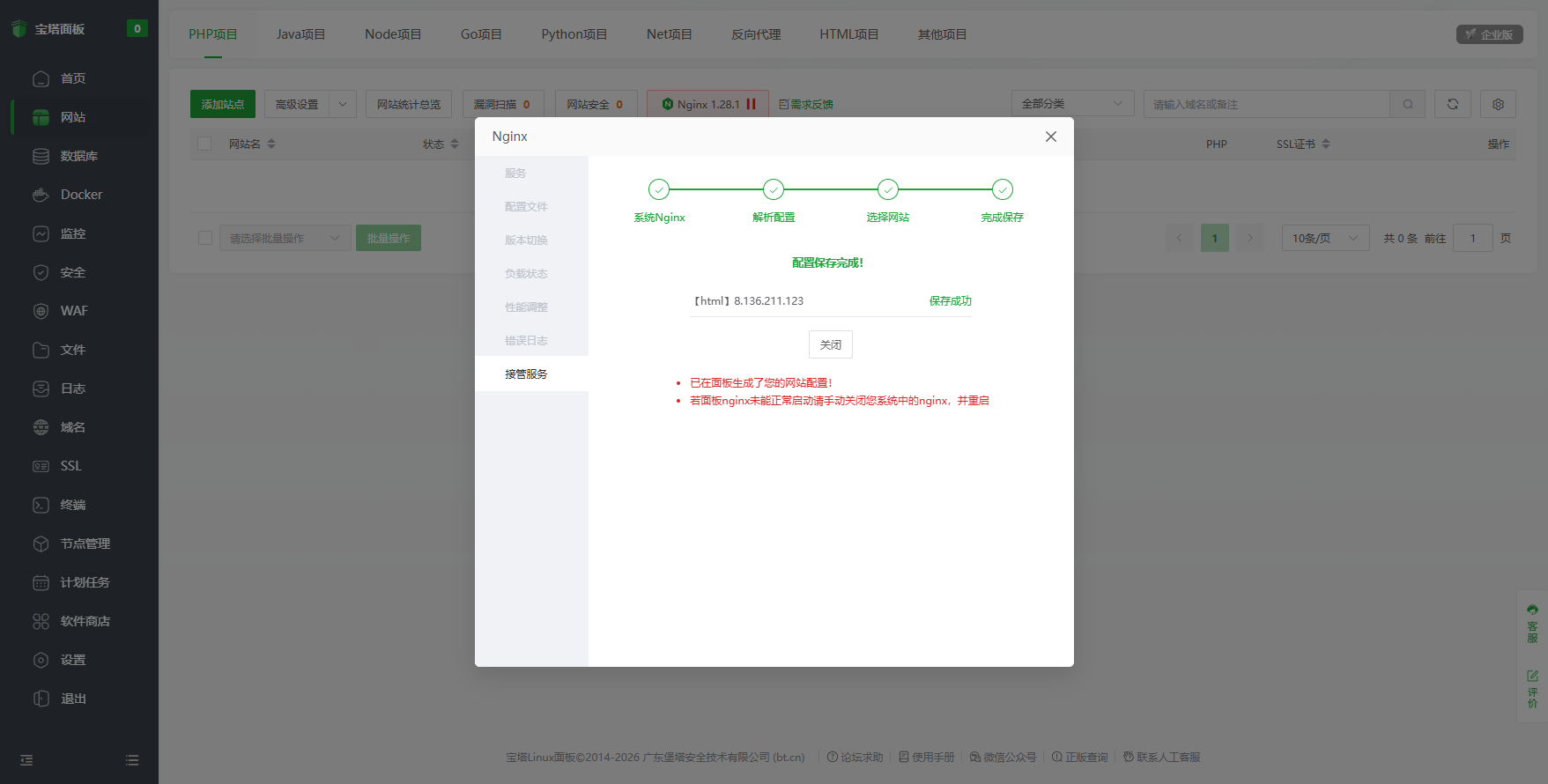Click the refresh list icon button

pos(1453,104)
